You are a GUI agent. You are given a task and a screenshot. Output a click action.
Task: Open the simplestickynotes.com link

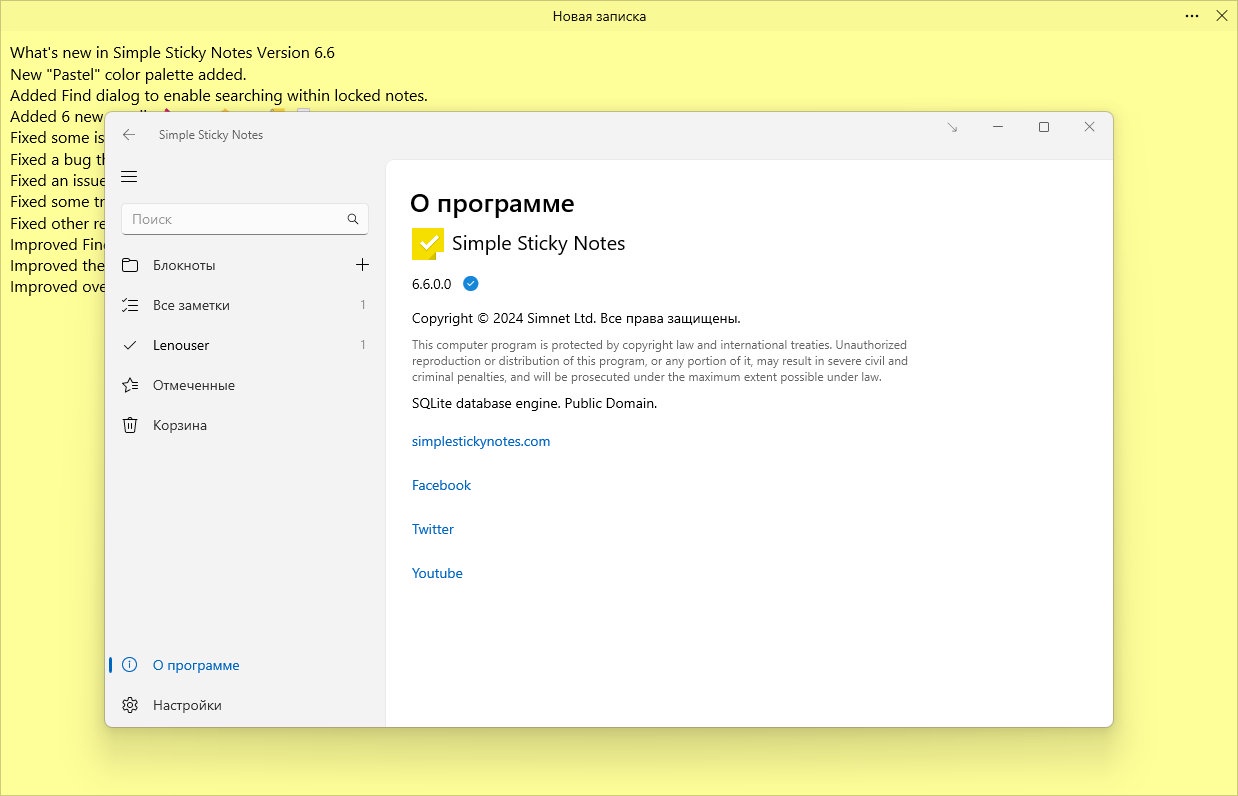[481, 441]
